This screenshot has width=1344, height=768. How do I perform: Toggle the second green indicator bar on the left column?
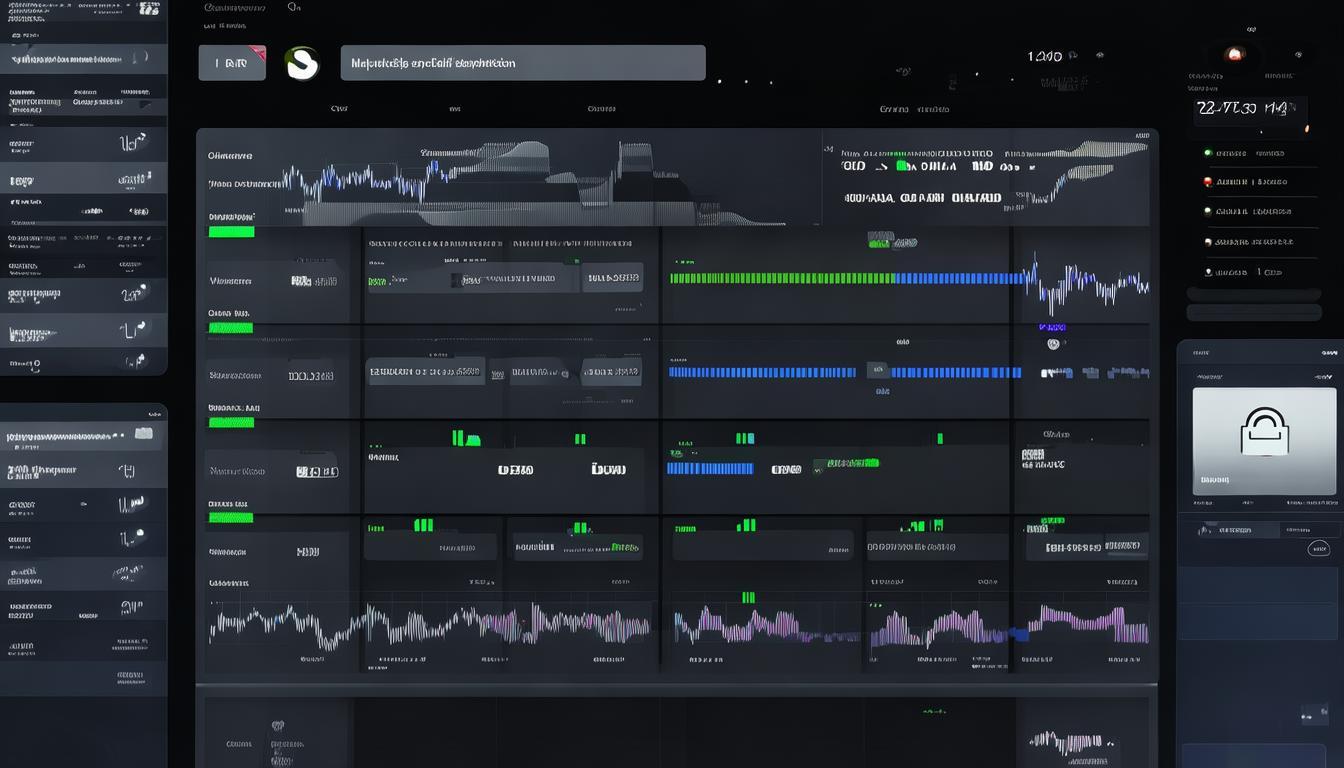click(x=231, y=327)
